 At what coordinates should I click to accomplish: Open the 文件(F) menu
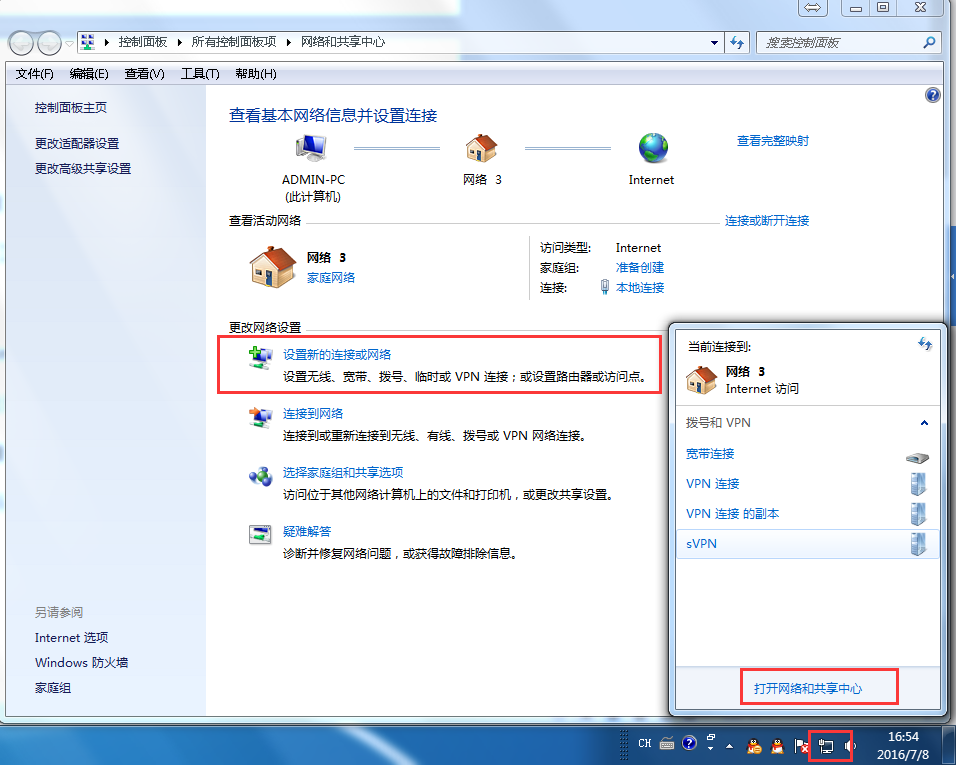(35, 74)
